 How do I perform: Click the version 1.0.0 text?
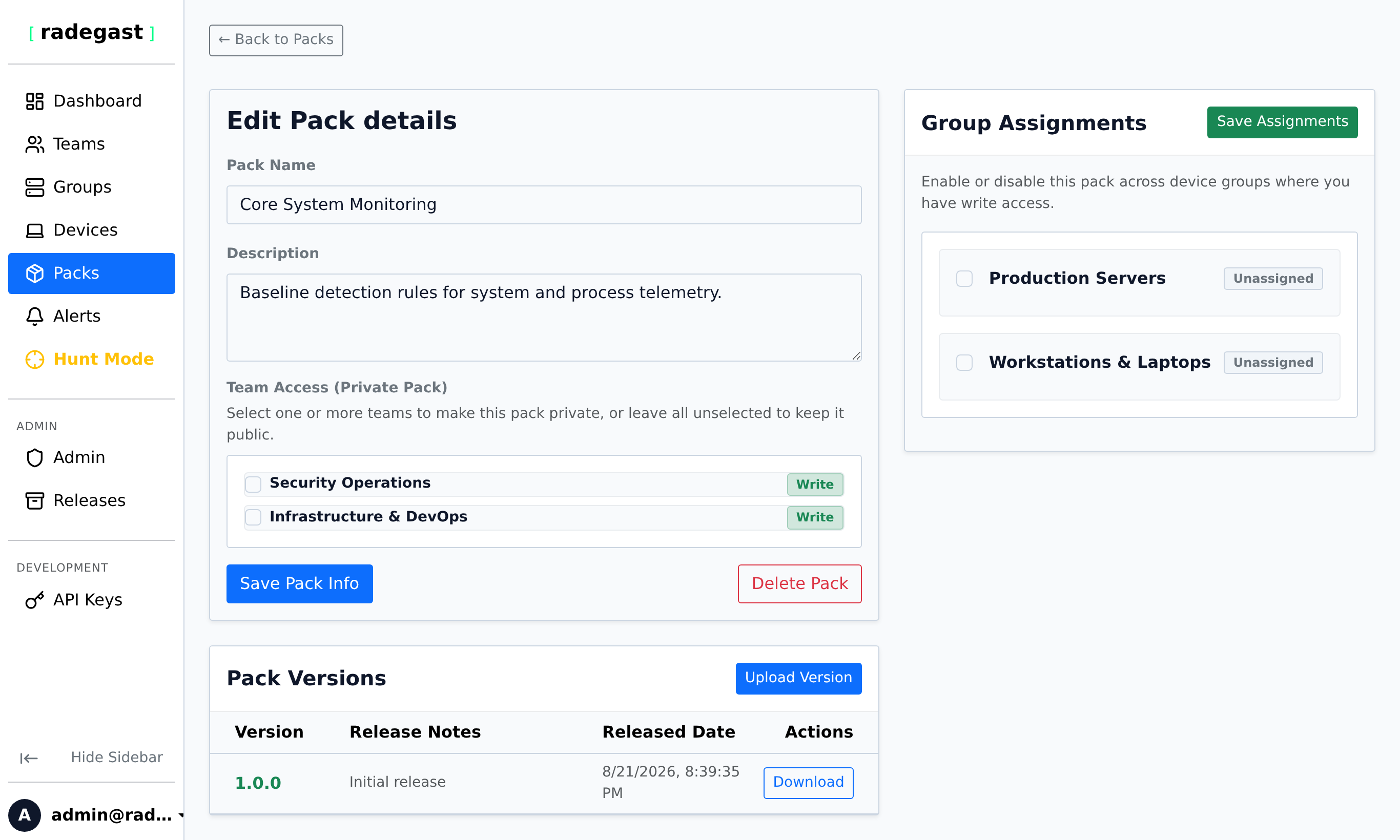(258, 783)
